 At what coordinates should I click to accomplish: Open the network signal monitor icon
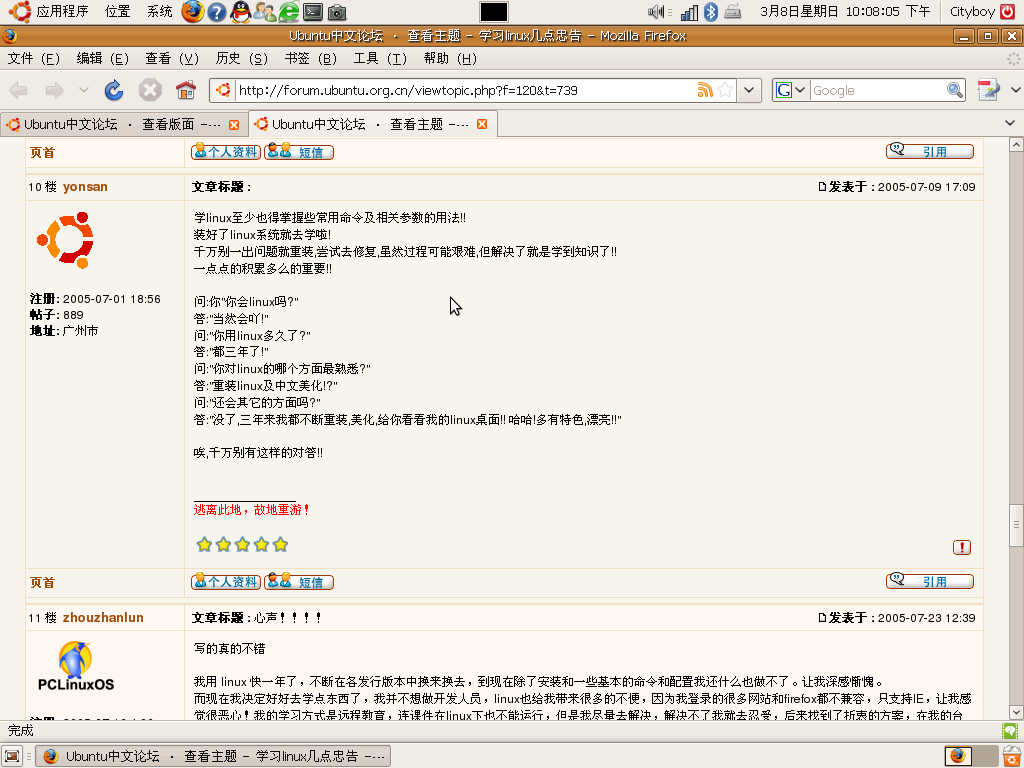click(x=689, y=12)
